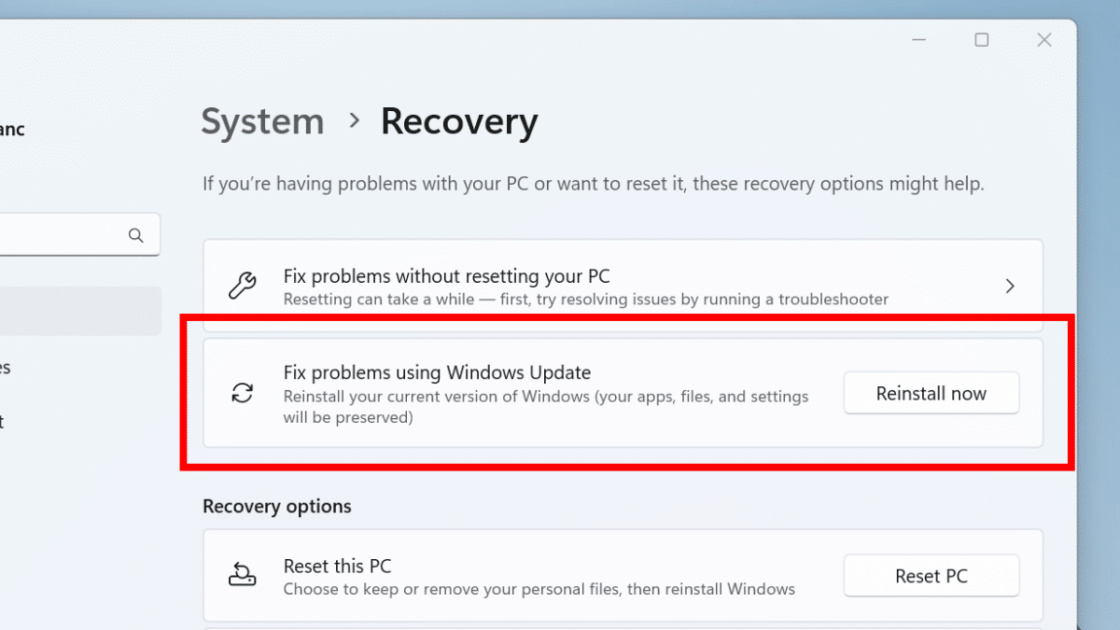The image size is (1120, 630).
Task: Click the Reset this PC drive icon
Action: pyautogui.click(x=243, y=575)
